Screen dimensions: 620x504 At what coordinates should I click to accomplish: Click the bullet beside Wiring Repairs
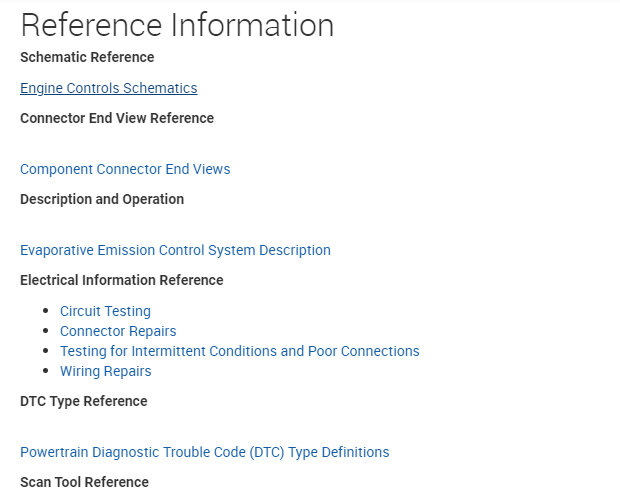(x=47, y=371)
